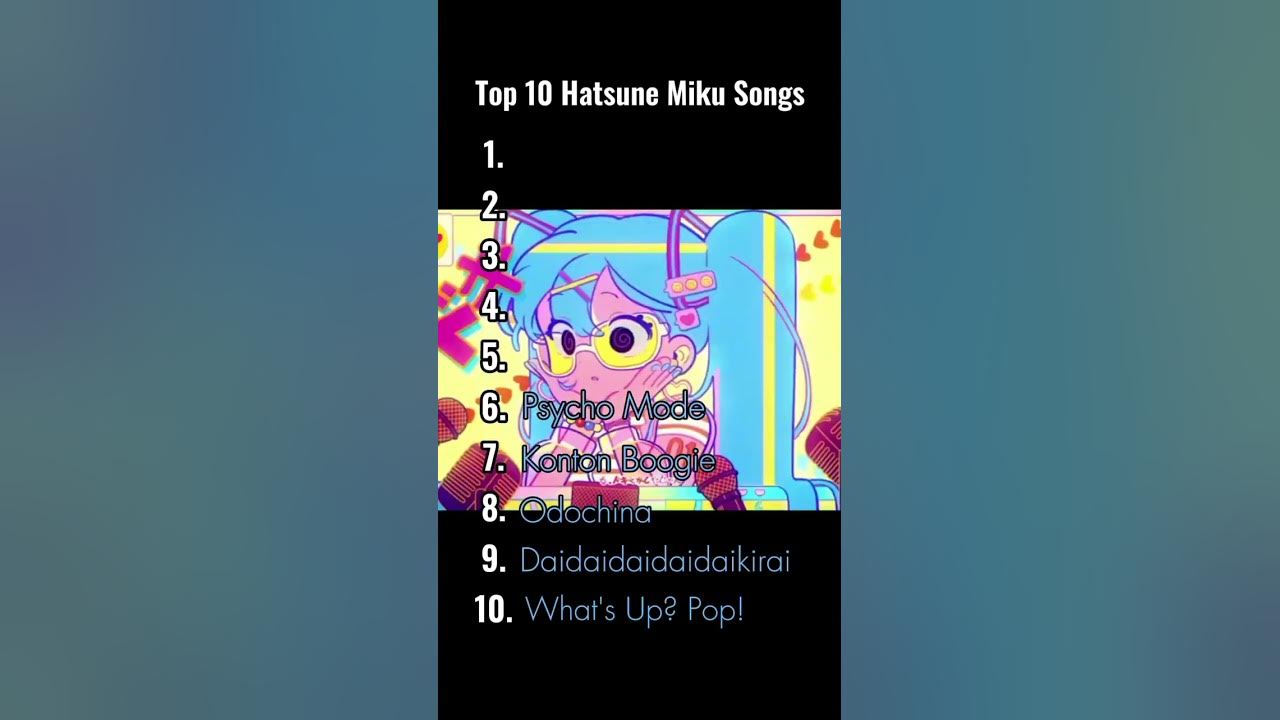This screenshot has width=1280, height=720.
Task: Select the rank number 8 label
Action: point(493,508)
